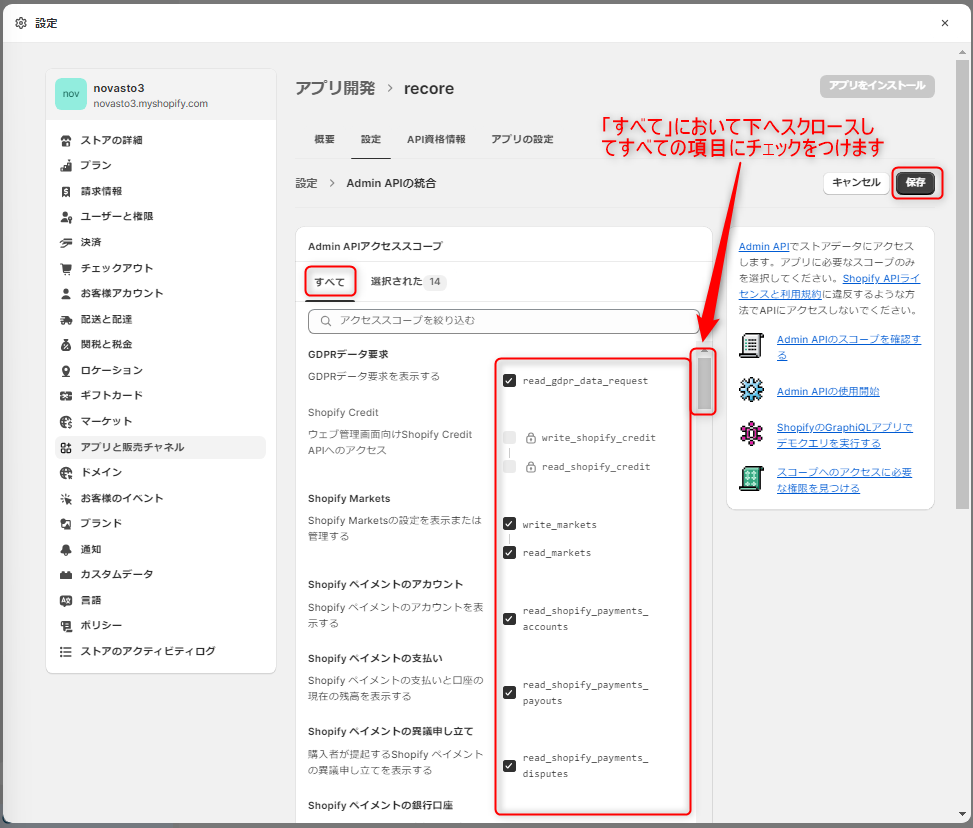
Task: Click the ギフトカード icon
Action: [x=66, y=395]
